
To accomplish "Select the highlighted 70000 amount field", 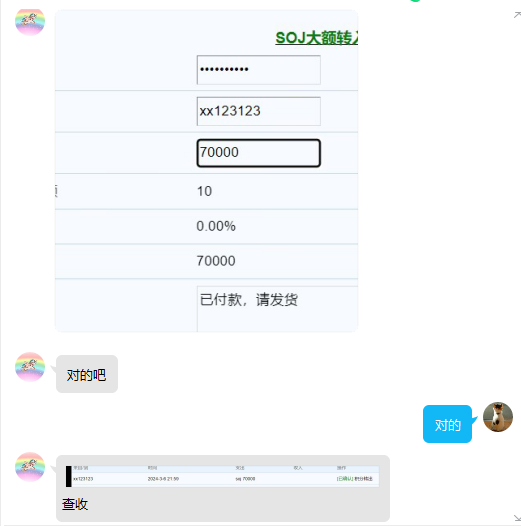I will 259,153.
